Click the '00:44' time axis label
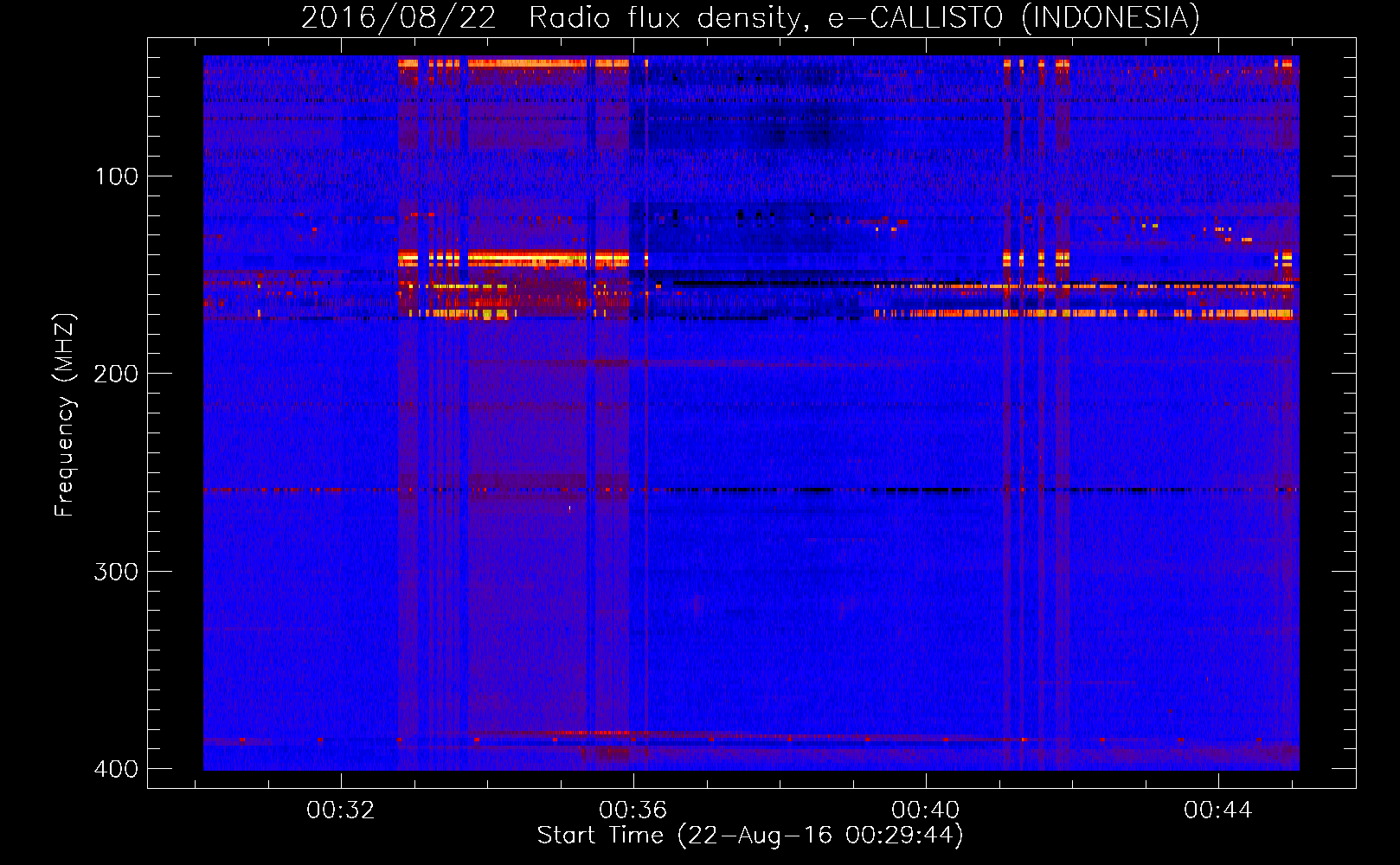The width and height of the screenshot is (1400, 865). (x=1218, y=811)
